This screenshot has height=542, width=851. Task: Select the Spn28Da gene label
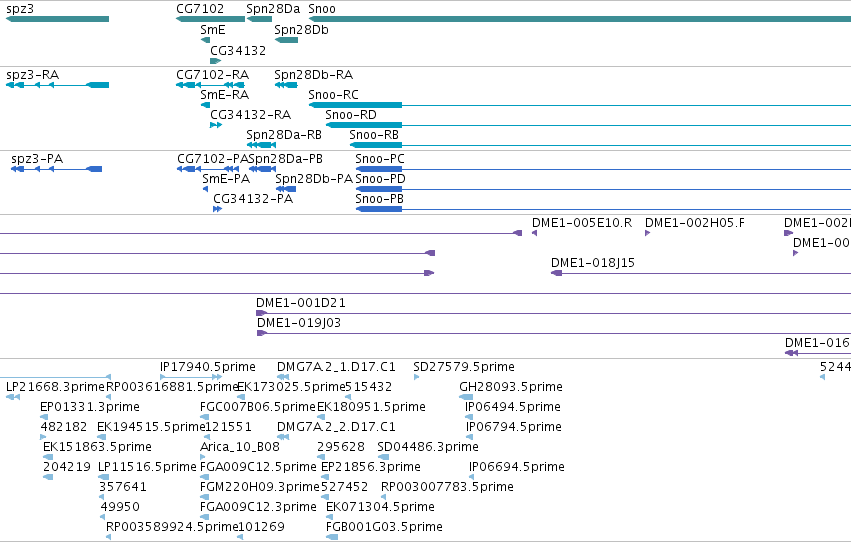pos(273,9)
